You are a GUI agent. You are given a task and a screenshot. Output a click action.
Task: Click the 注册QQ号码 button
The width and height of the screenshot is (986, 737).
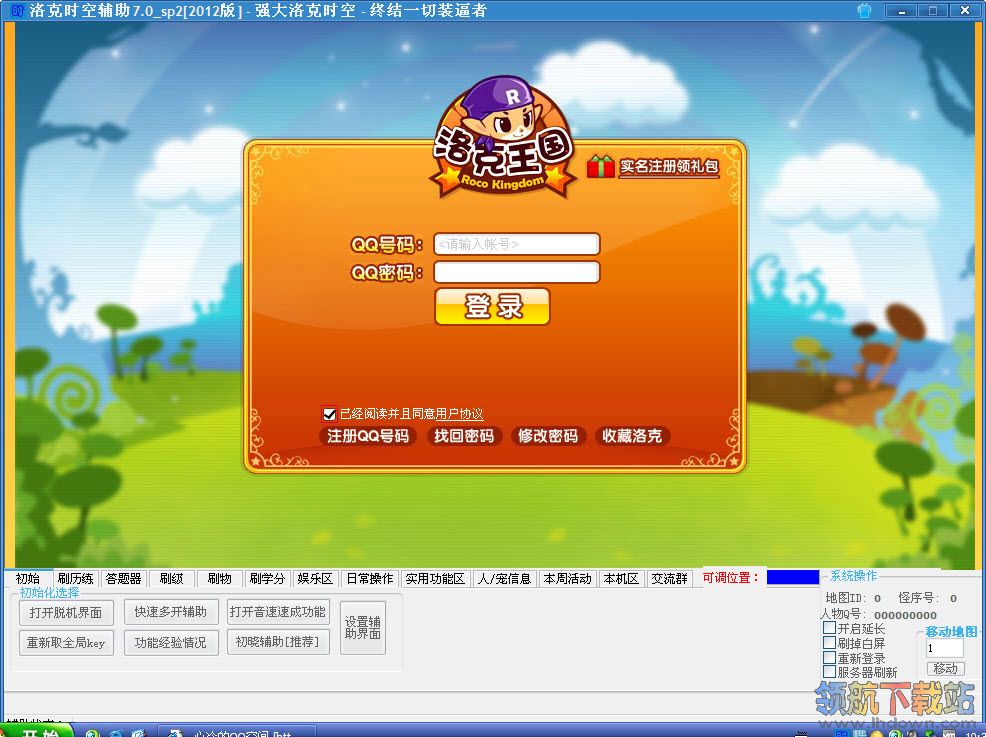pyautogui.click(x=368, y=436)
